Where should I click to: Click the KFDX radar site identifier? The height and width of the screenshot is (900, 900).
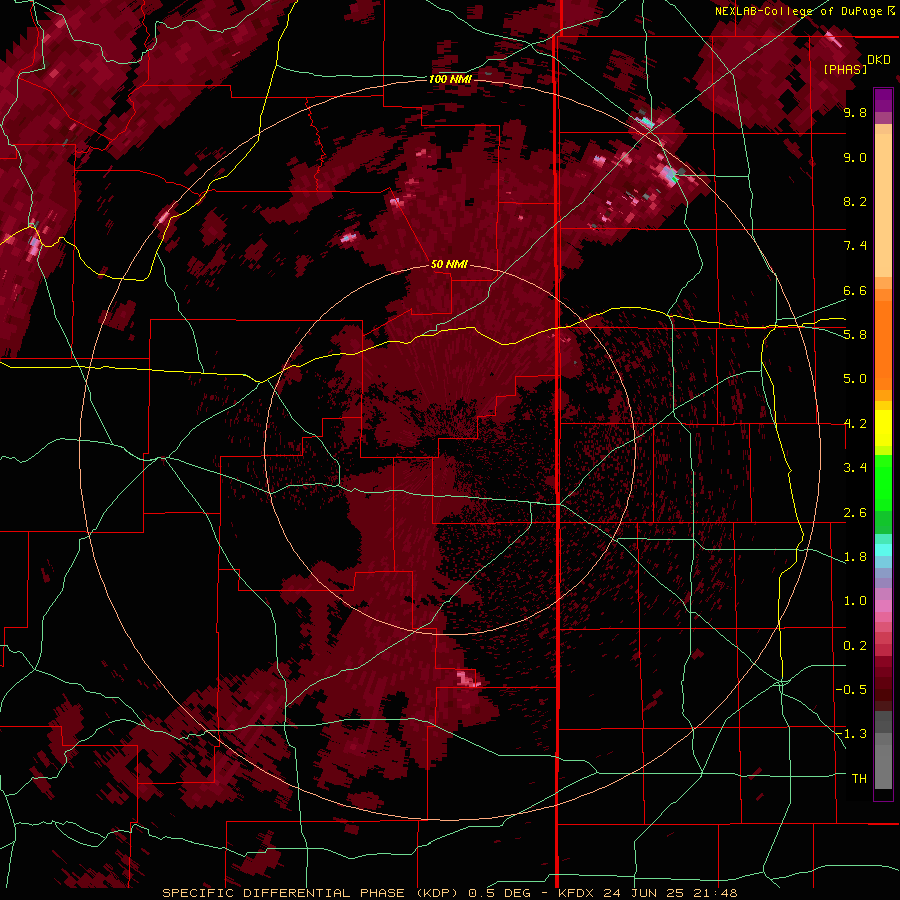click(x=576, y=893)
